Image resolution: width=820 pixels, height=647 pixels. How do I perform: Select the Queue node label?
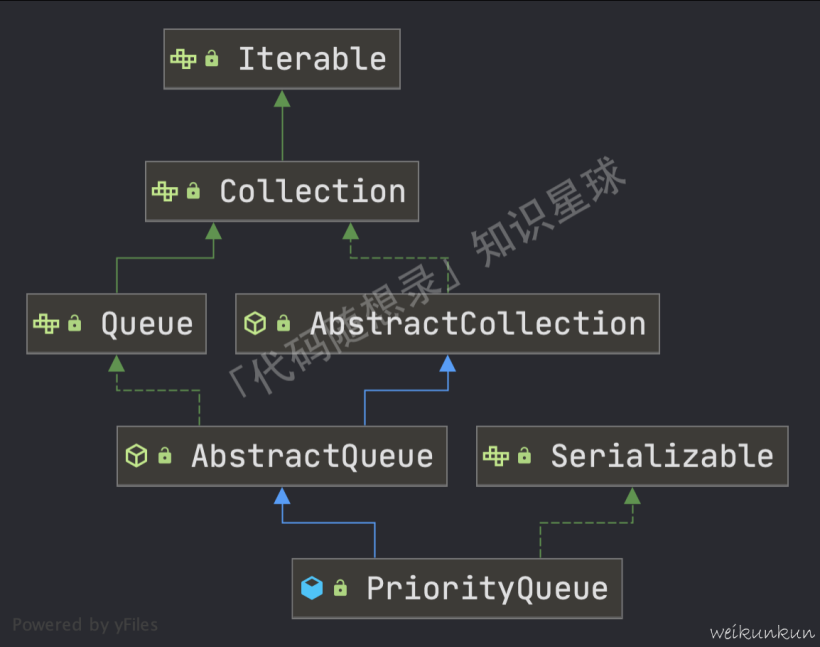pos(147,323)
